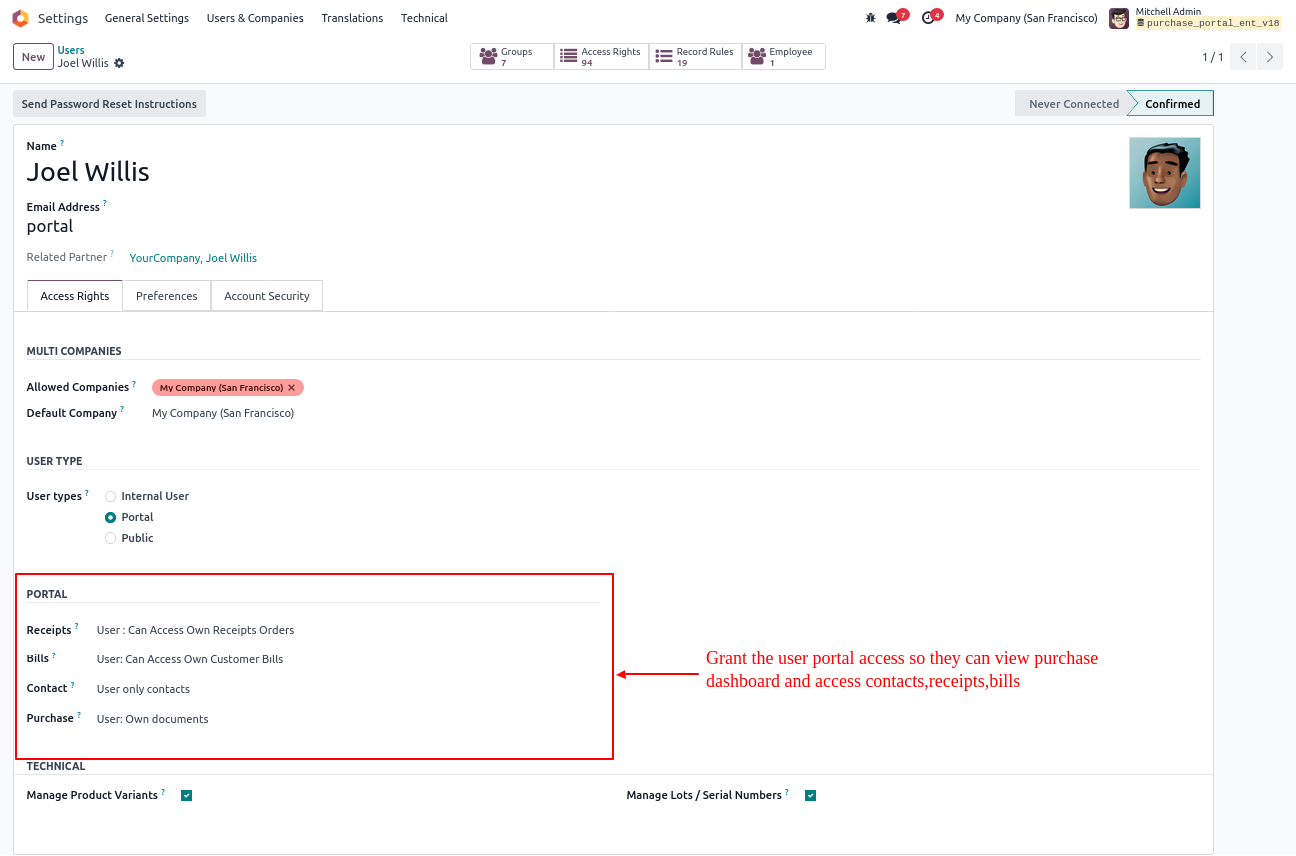
Task: Go to the previous record arrow
Action: point(1243,57)
